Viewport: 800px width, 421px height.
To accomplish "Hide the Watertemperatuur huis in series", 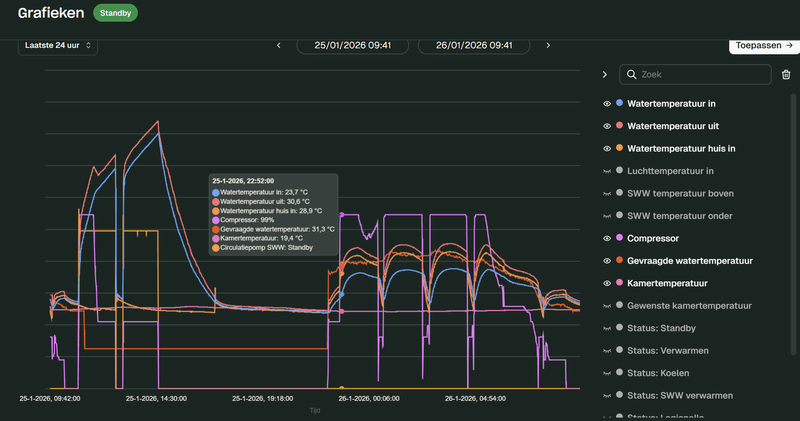I will 607,148.
